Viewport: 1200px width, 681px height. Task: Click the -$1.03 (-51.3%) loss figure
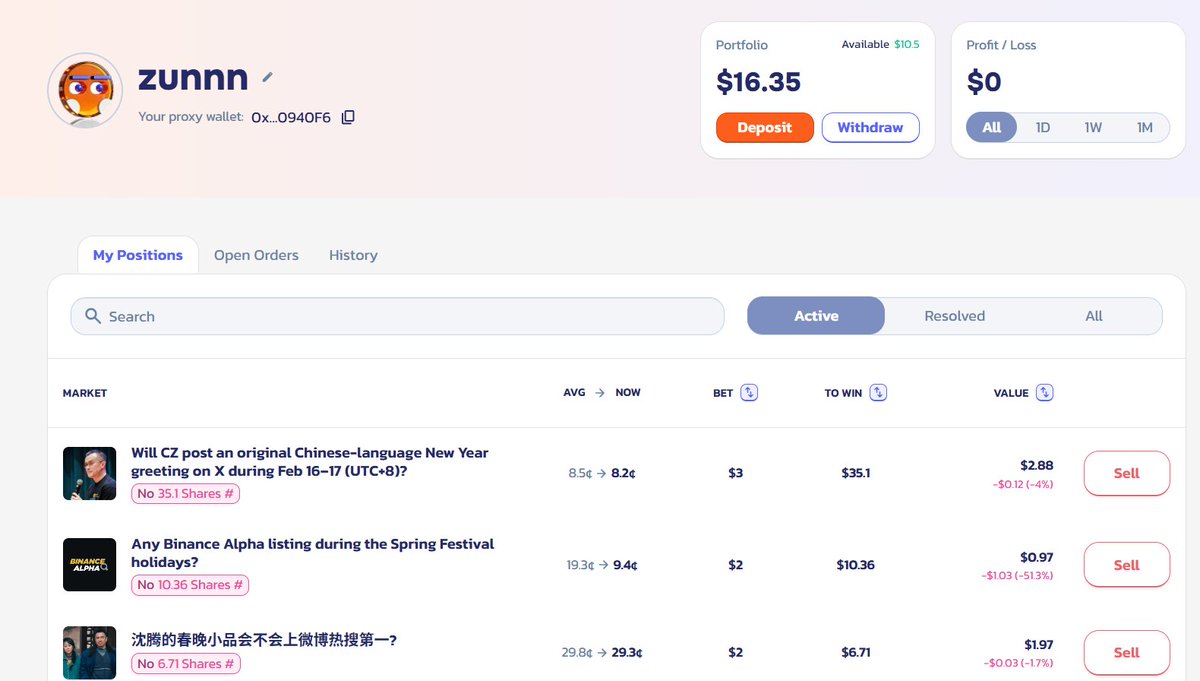click(x=1017, y=576)
